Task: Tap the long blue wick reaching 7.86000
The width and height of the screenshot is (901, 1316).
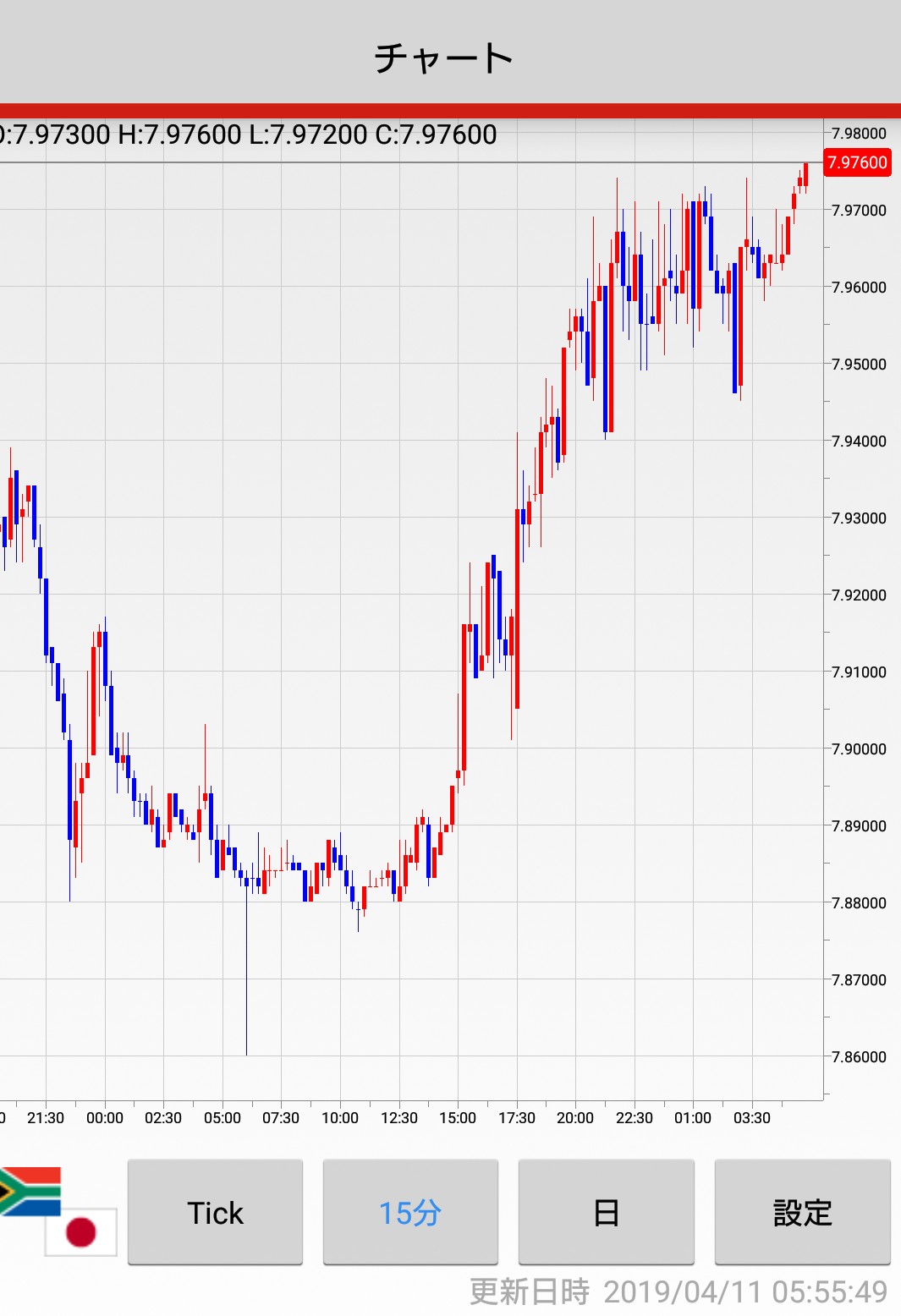Action: pyautogui.click(x=246, y=973)
